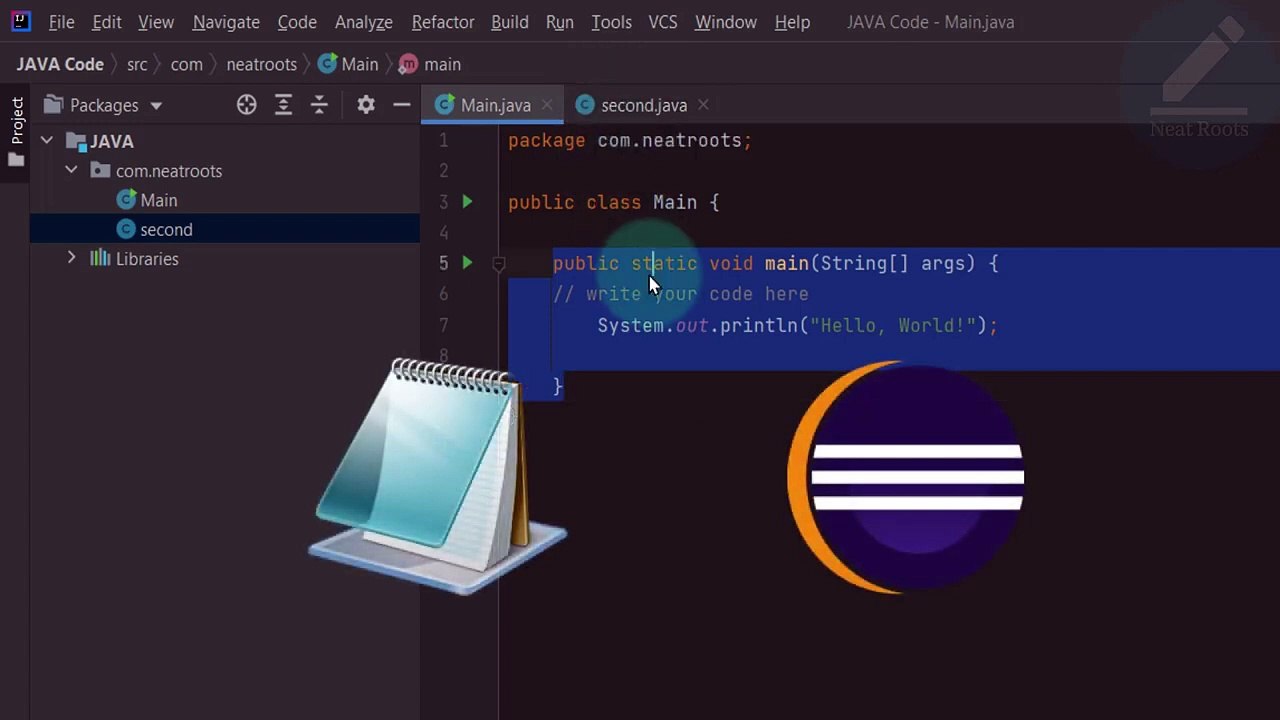Open the Code menu
The height and width of the screenshot is (720, 1280).
tap(297, 22)
